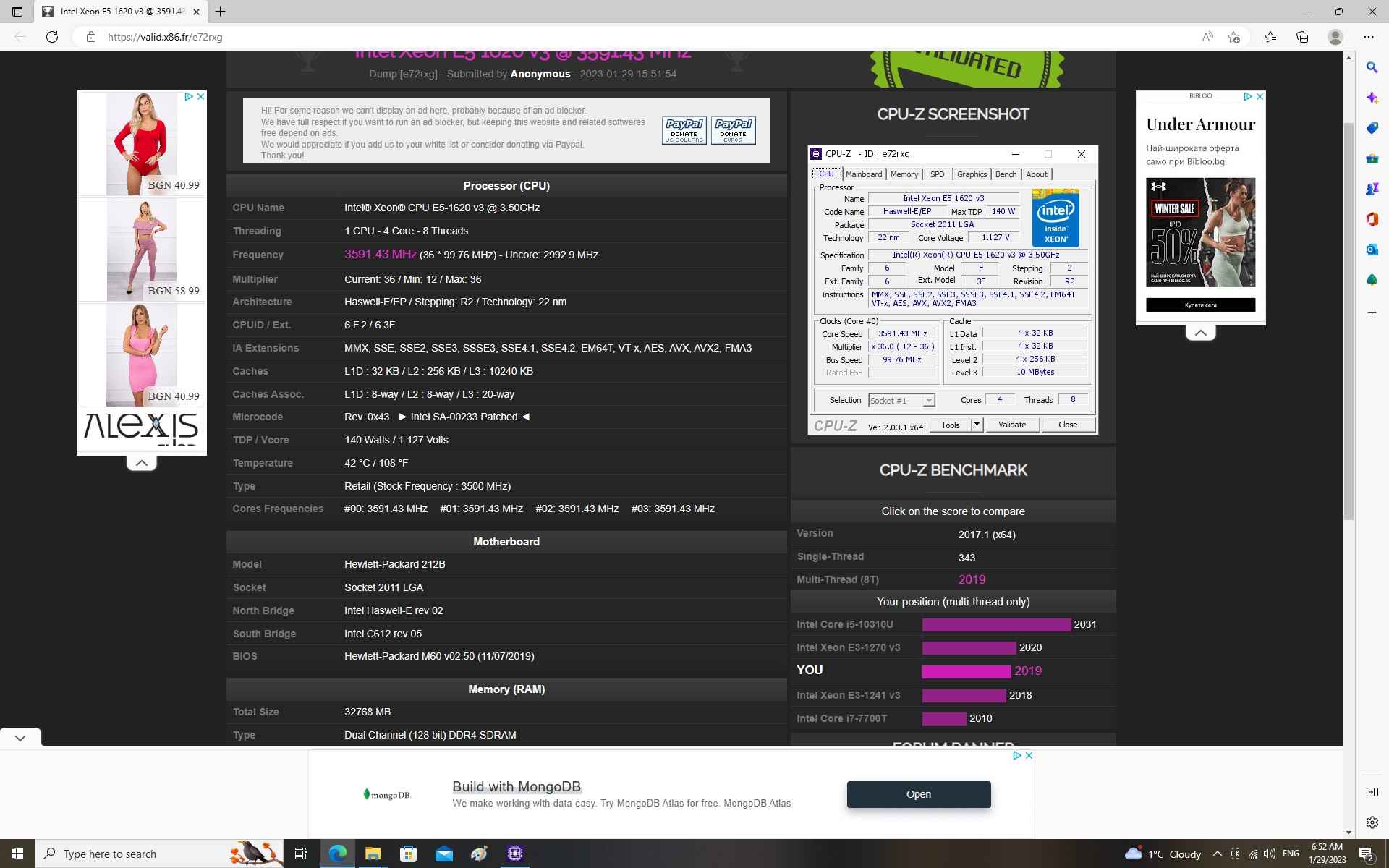The height and width of the screenshot is (868, 1389).
Task: Open the Microsoft Store taskbar icon
Action: tap(408, 854)
